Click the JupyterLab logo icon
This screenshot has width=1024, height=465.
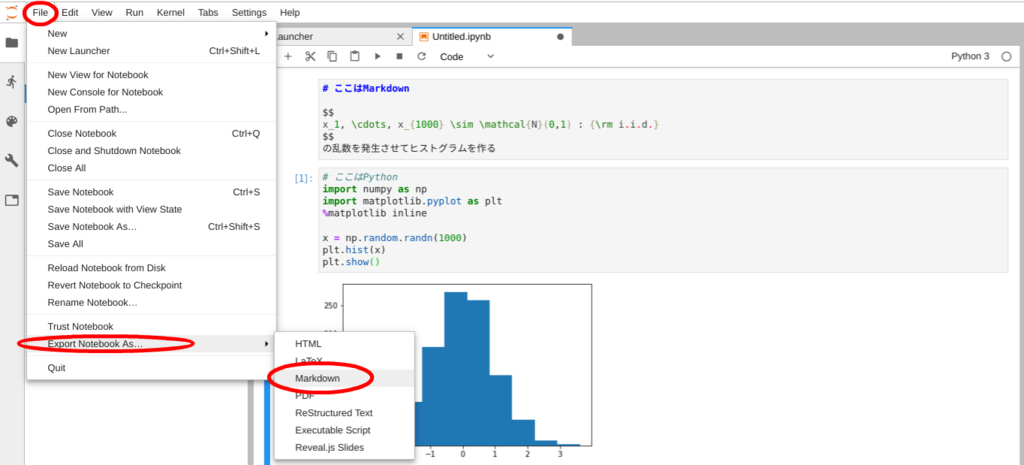(x=12, y=12)
